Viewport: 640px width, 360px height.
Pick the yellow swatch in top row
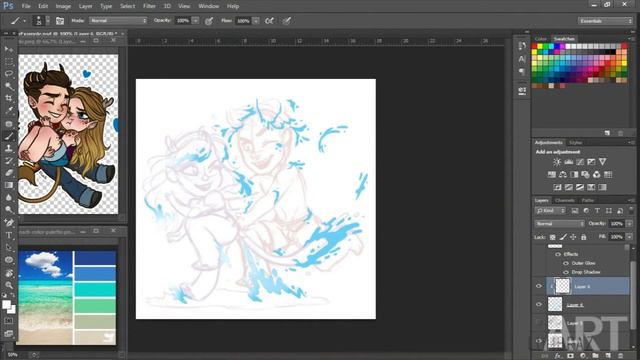pos(540,47)
